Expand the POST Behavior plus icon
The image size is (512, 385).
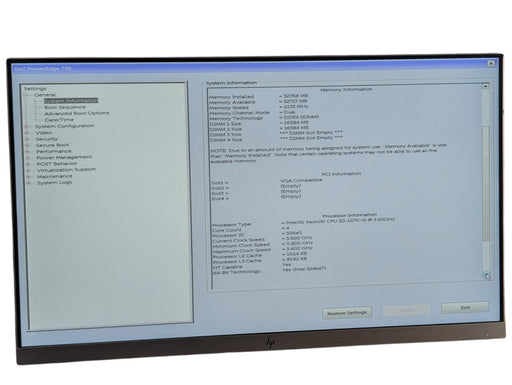[28, 164]
